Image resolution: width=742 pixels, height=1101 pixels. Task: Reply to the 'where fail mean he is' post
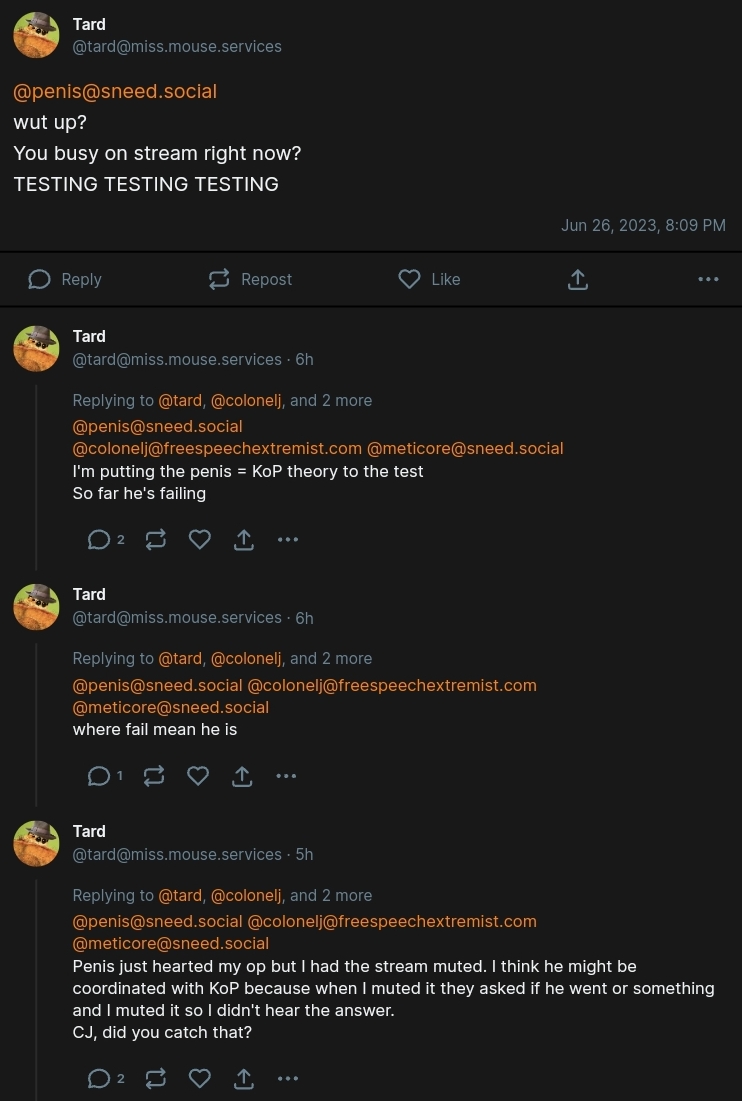point(100,776)
